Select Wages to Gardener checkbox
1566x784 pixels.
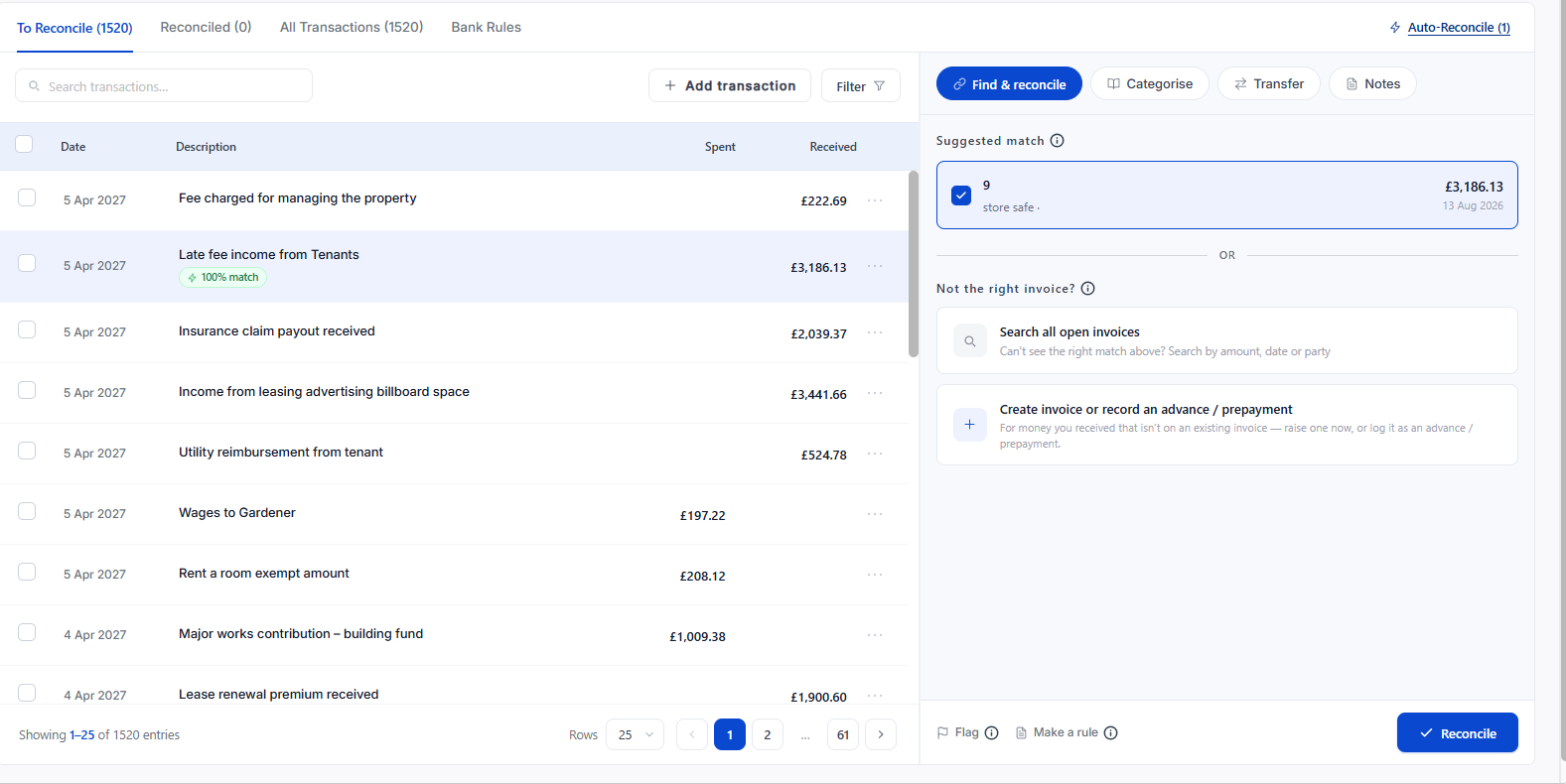click(27, 511)
